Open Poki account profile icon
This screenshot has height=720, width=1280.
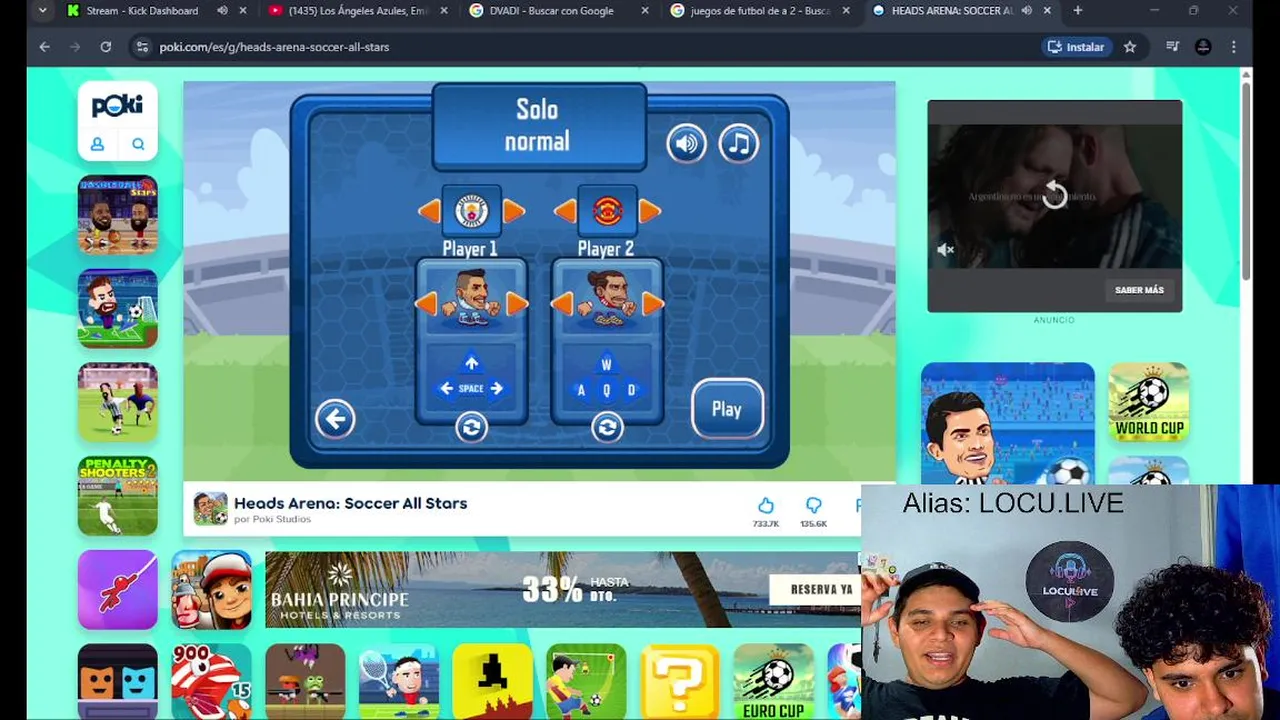(x=98, y=144)
